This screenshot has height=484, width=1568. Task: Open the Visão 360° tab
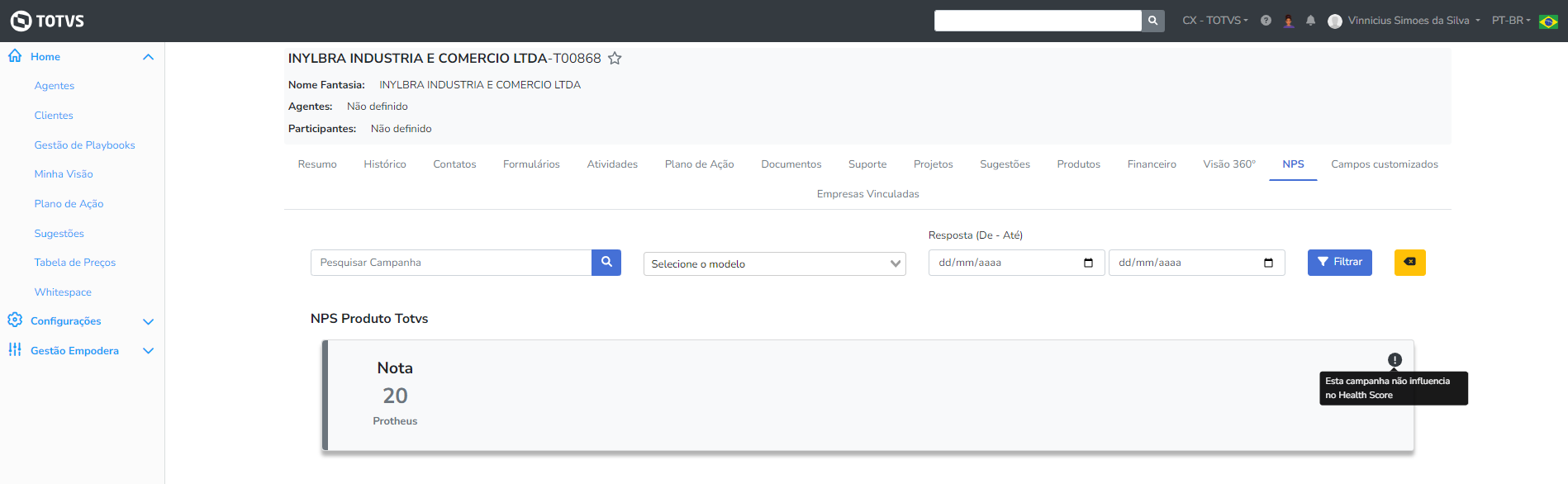point(1229,164)
